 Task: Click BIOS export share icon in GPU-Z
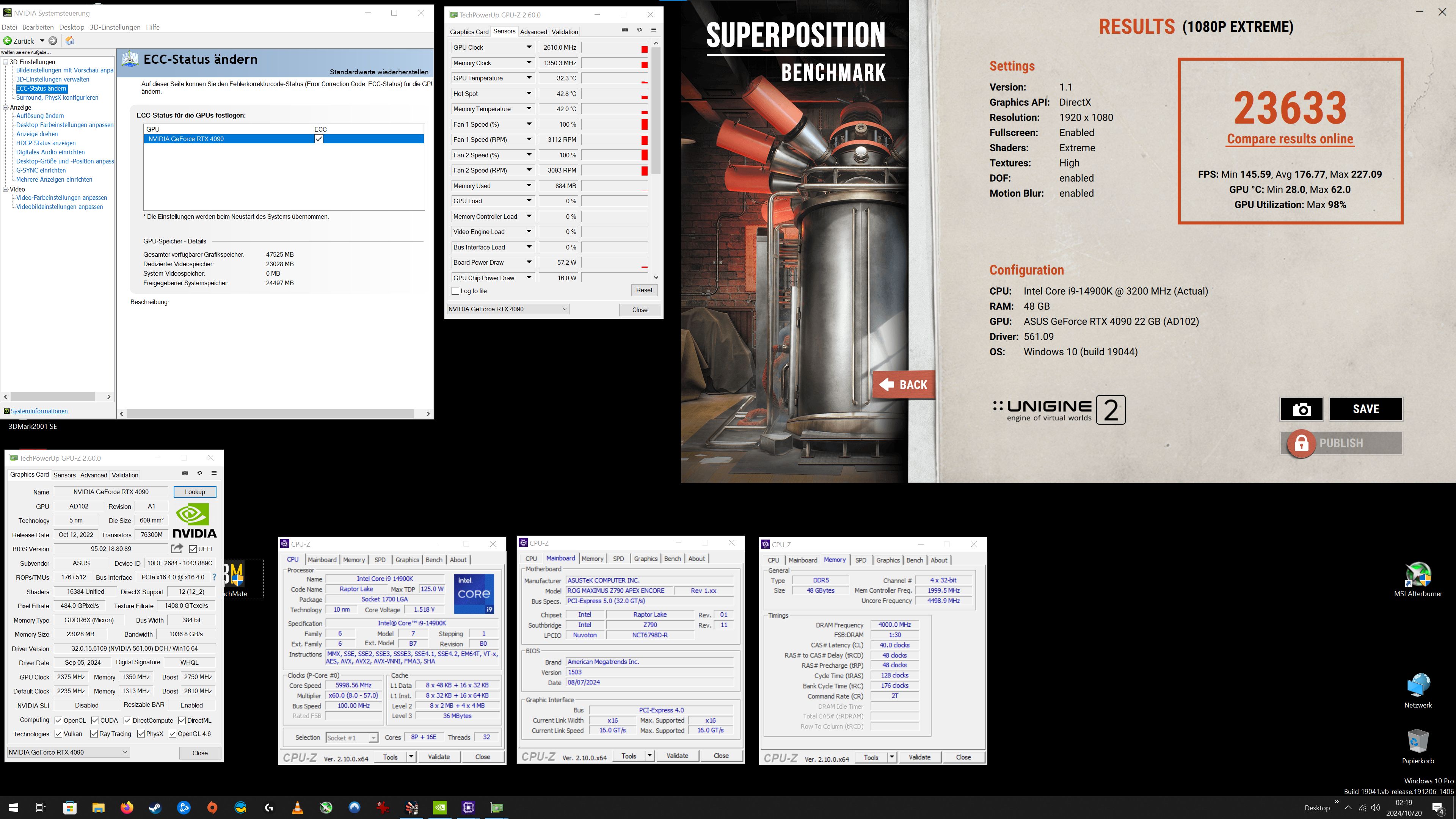pos(177,548)
